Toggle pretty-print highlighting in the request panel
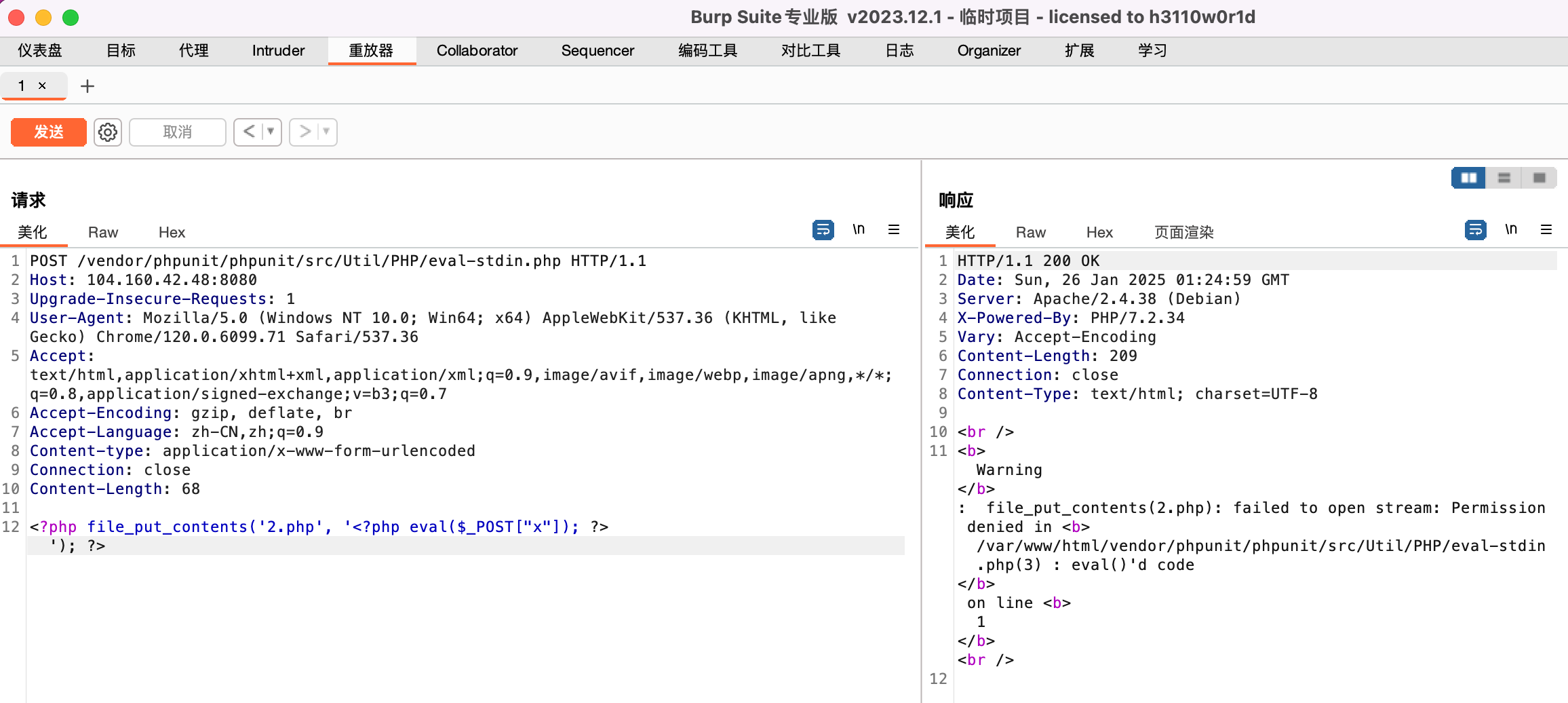Image resolution: width=1568 pixels, height=703 pixels. coord(823,229)
